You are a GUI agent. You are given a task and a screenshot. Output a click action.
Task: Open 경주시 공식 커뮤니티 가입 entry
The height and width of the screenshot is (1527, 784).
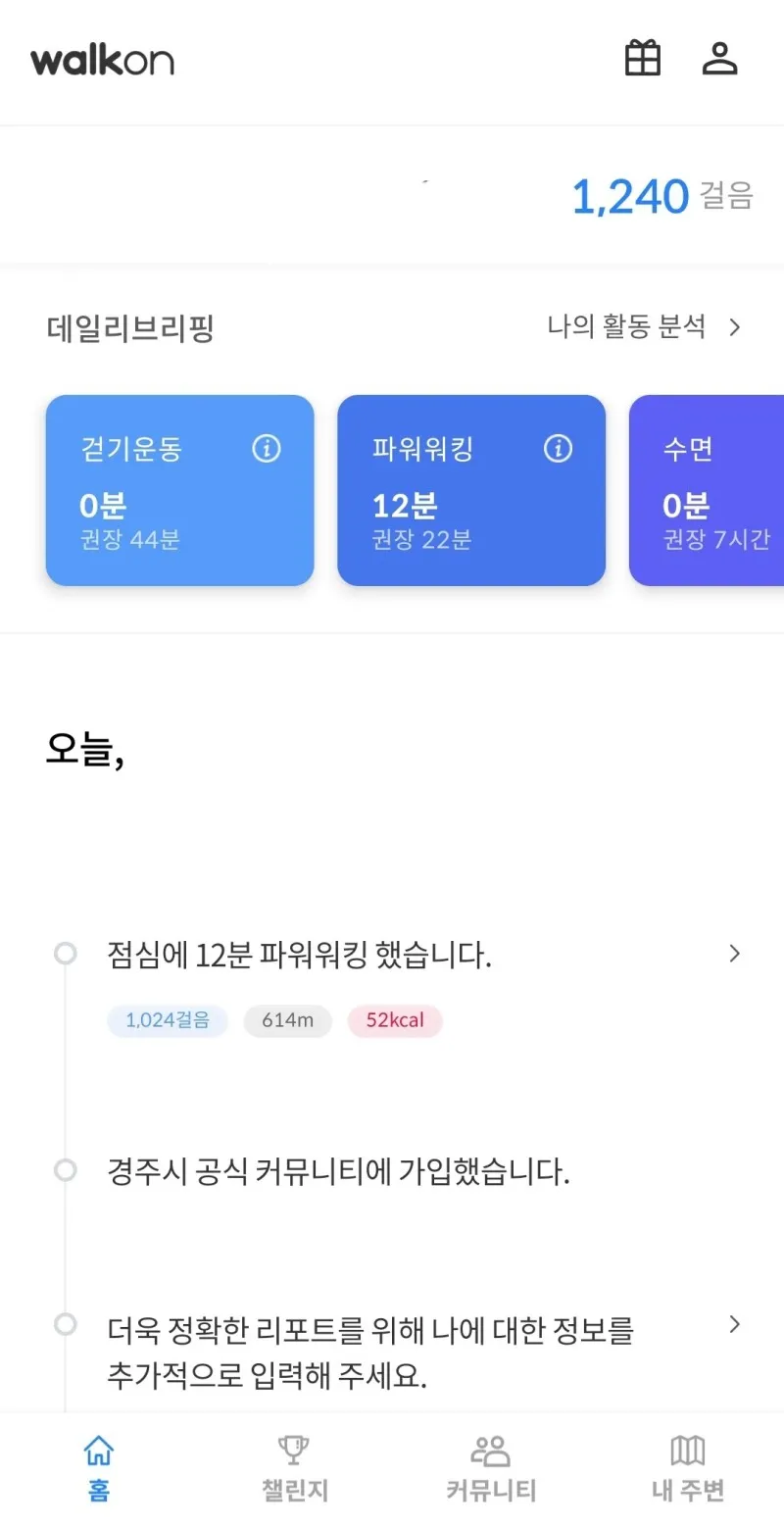coord(338,1172)
